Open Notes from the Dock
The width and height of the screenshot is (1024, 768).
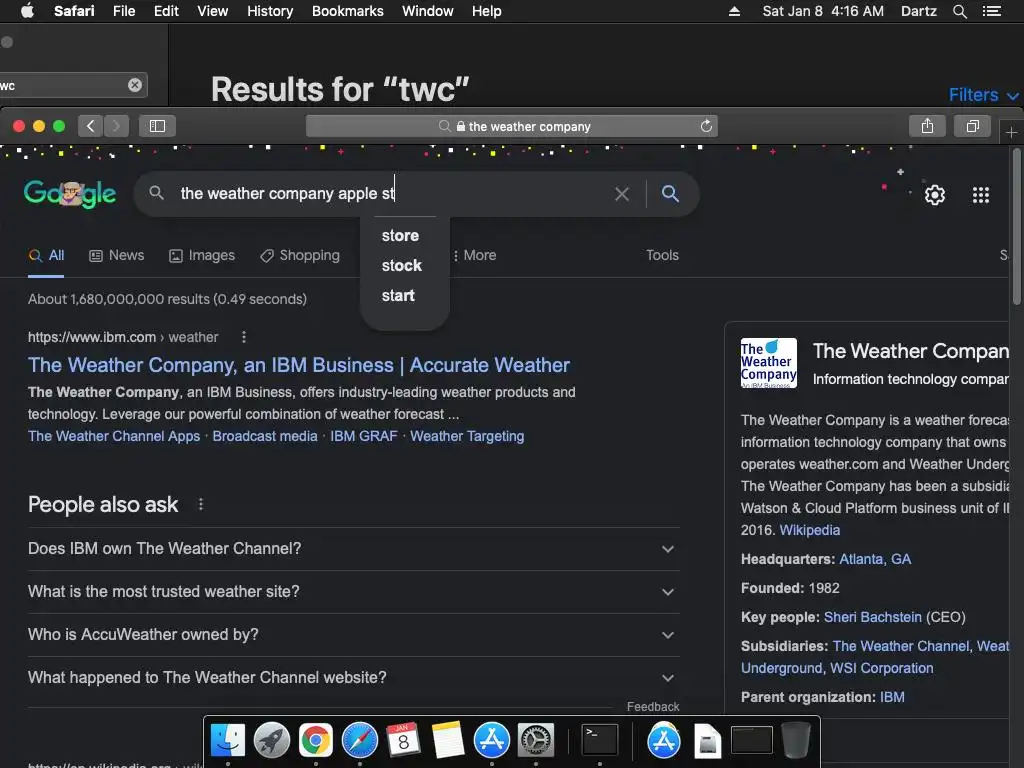click(448, 741)
